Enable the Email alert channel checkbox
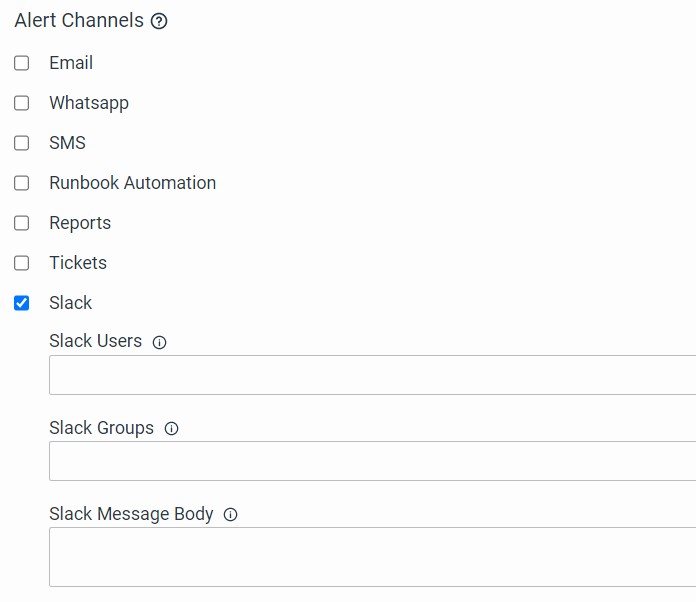 pyautogui.click(x=21, y=63)
